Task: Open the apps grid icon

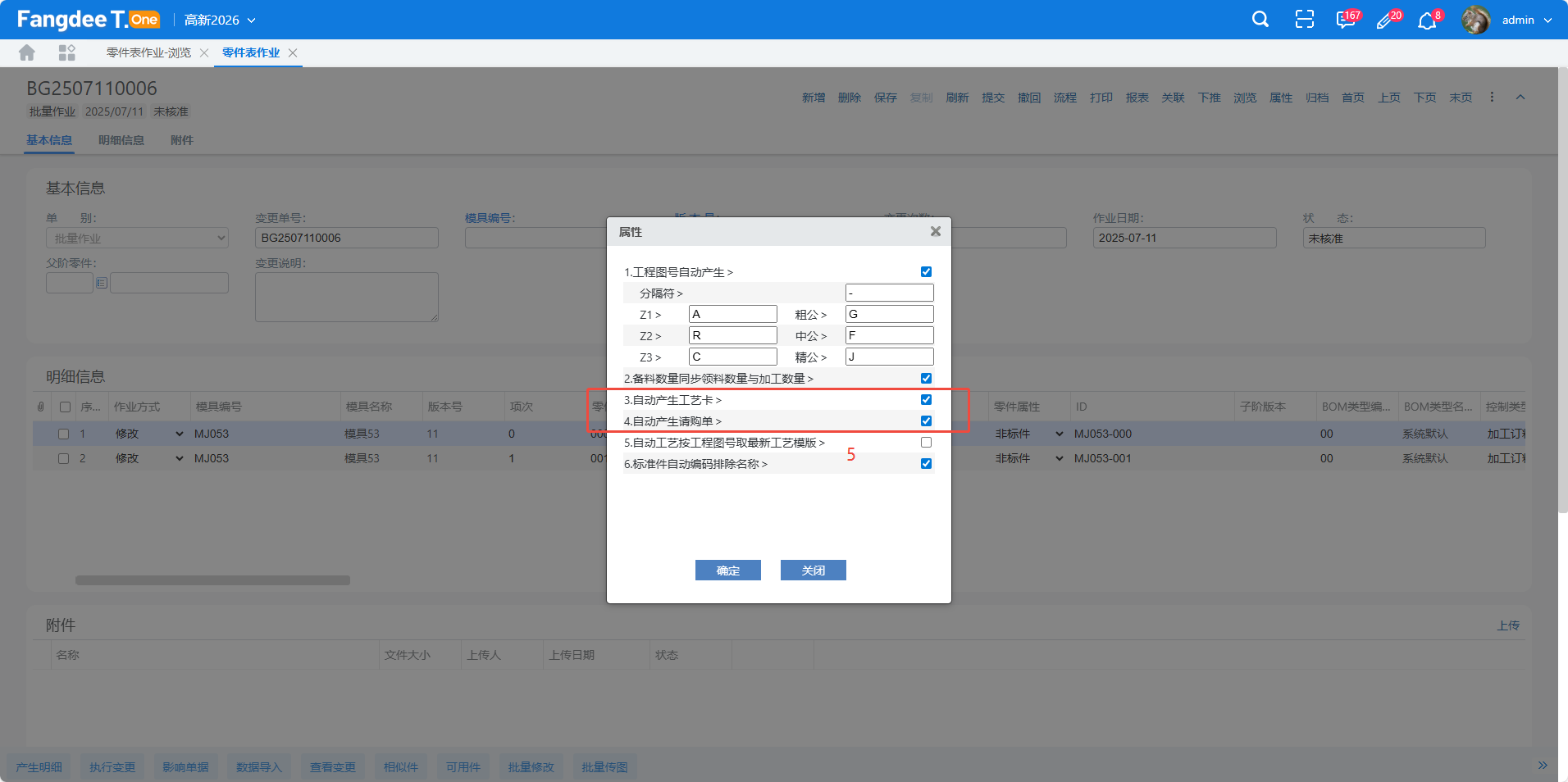Action: coord(67,53)
